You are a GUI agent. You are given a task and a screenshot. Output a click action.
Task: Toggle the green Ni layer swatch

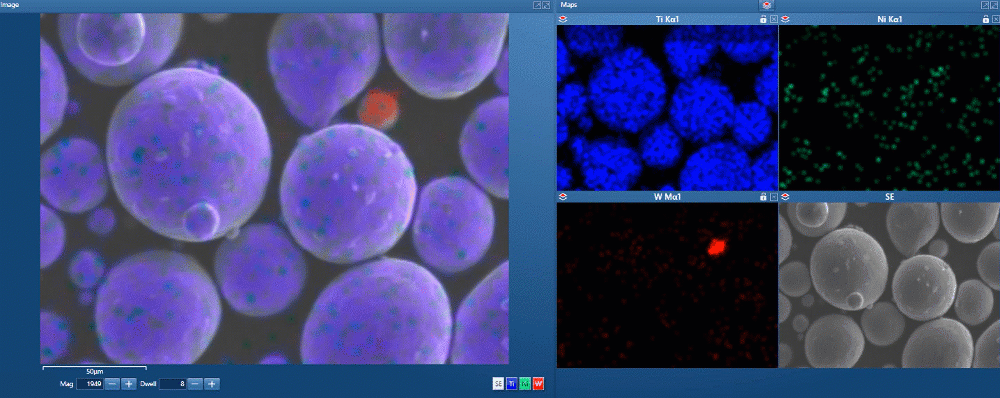526,383
